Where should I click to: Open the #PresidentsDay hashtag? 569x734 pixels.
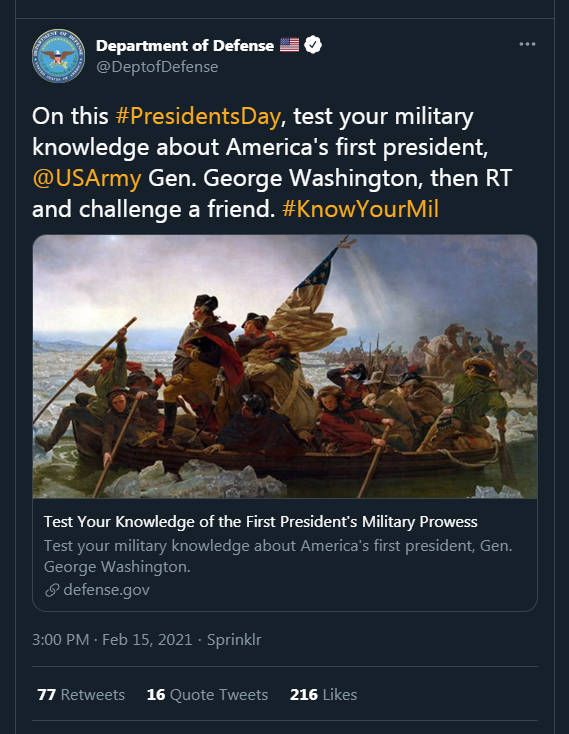(x=198, y=116)
